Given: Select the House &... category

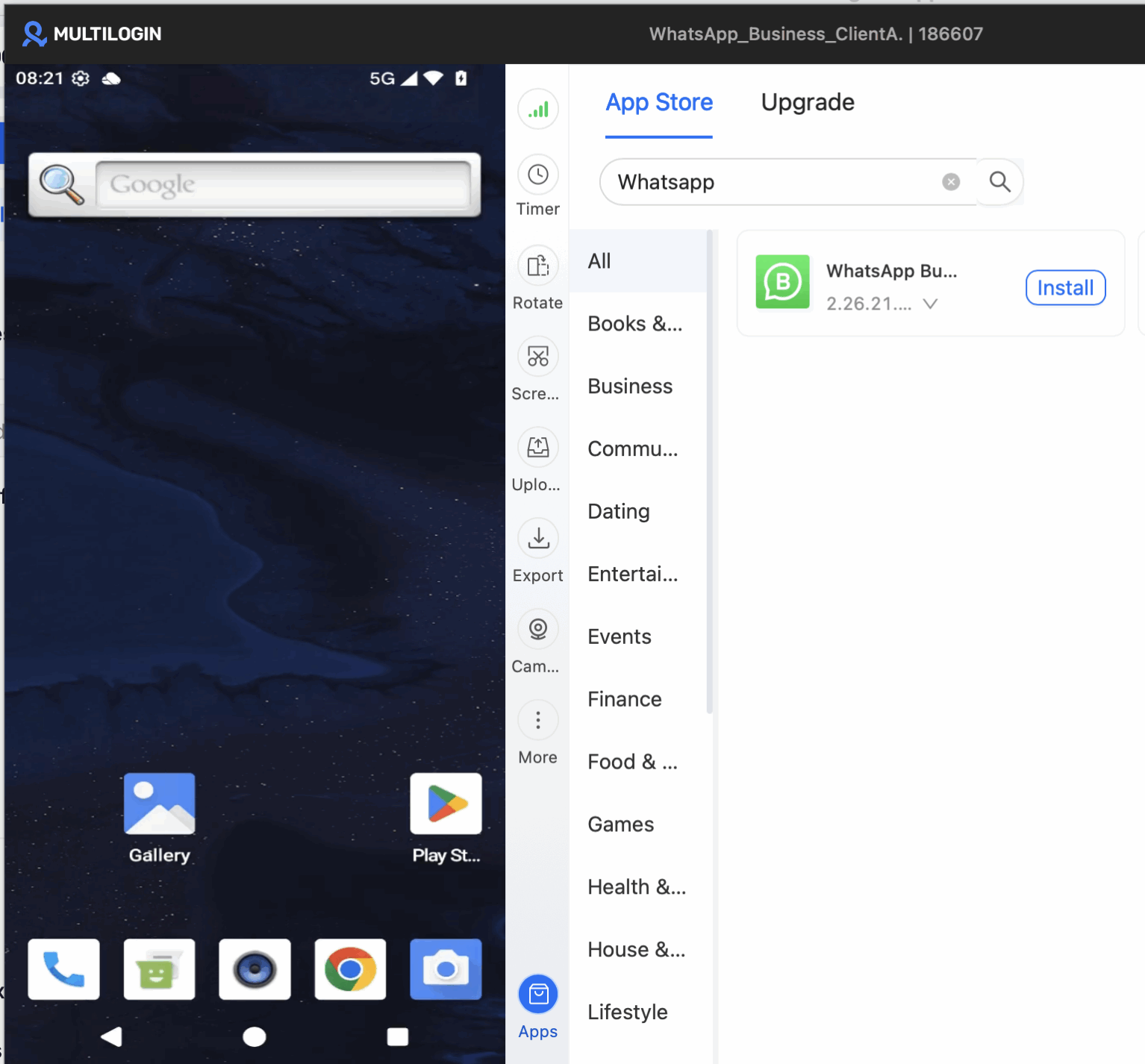Looking at the screenshot, I should (637, 951).
